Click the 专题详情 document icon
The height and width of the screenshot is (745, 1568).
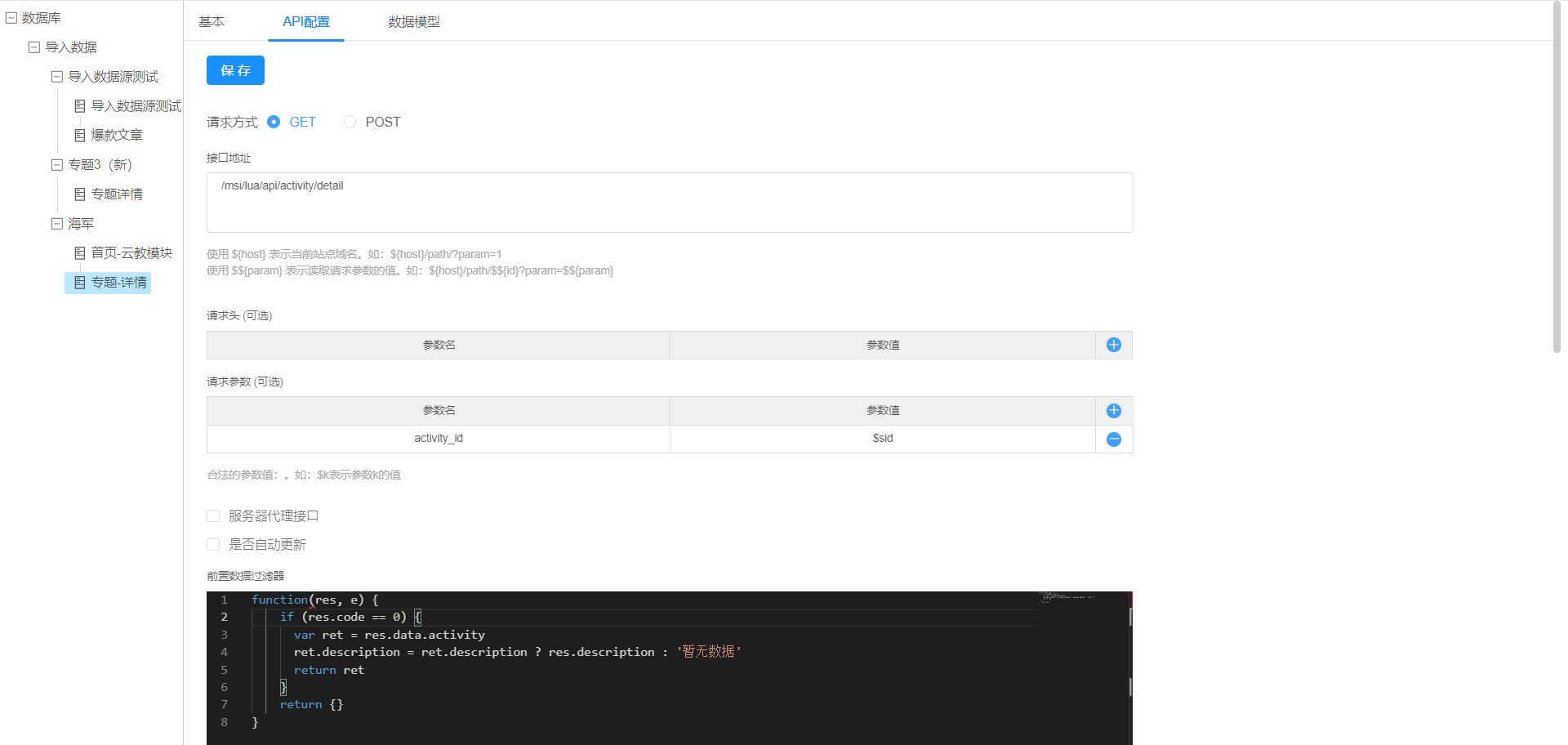point(80,194)
